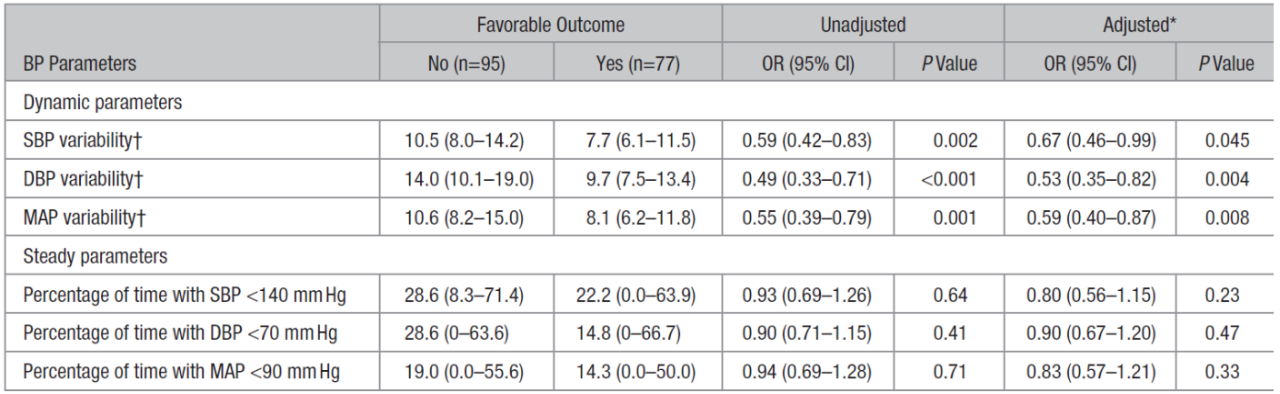This screenshot has height=394, width=1280.
Task: Click the value 10.5 (8.0–14.2)
Action: click(x=469, y=141)
